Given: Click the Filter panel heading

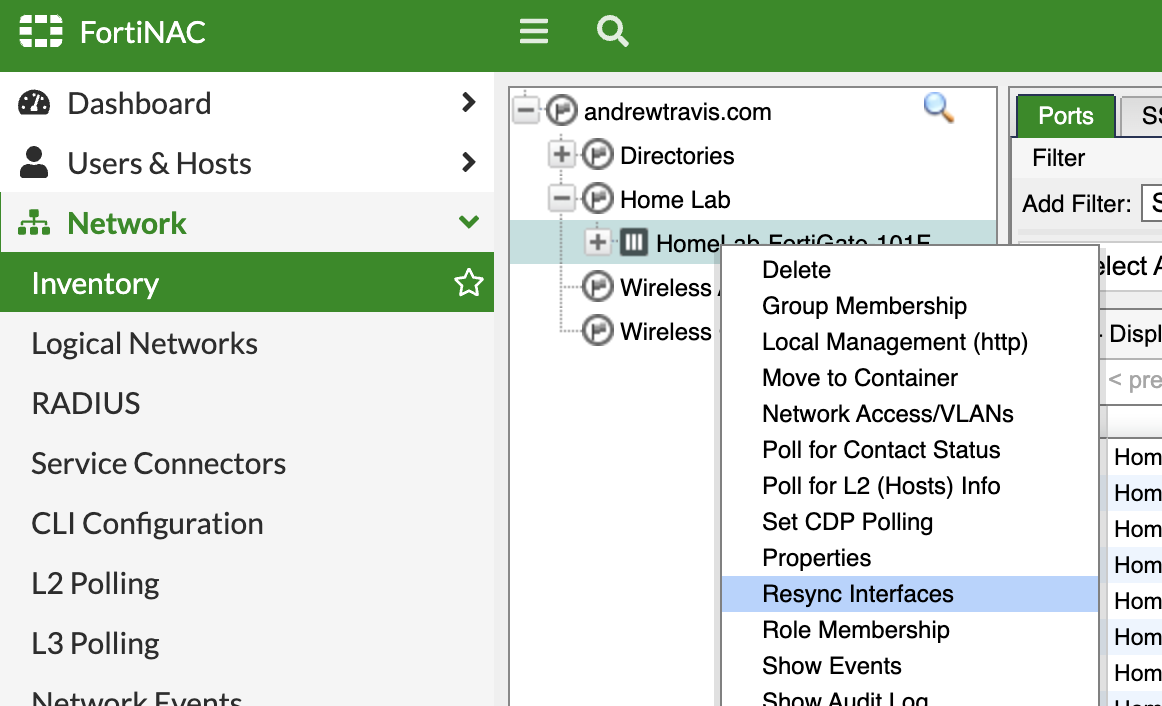Looking at the screenshot, I should click(1058, 158).
